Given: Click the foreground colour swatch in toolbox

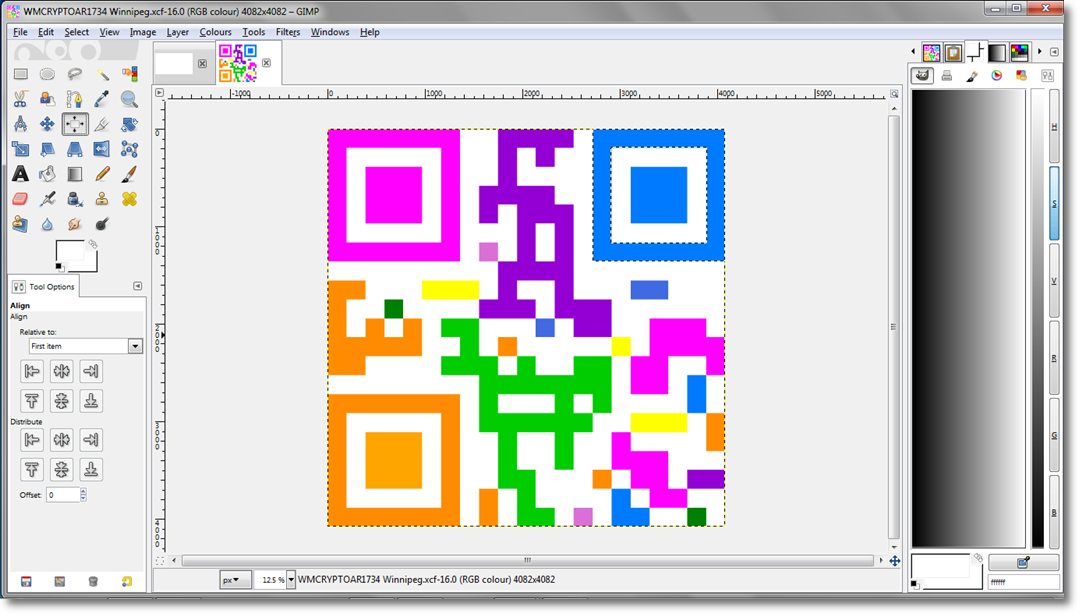Looking at the screenshot, I should (x=70, y=251).
